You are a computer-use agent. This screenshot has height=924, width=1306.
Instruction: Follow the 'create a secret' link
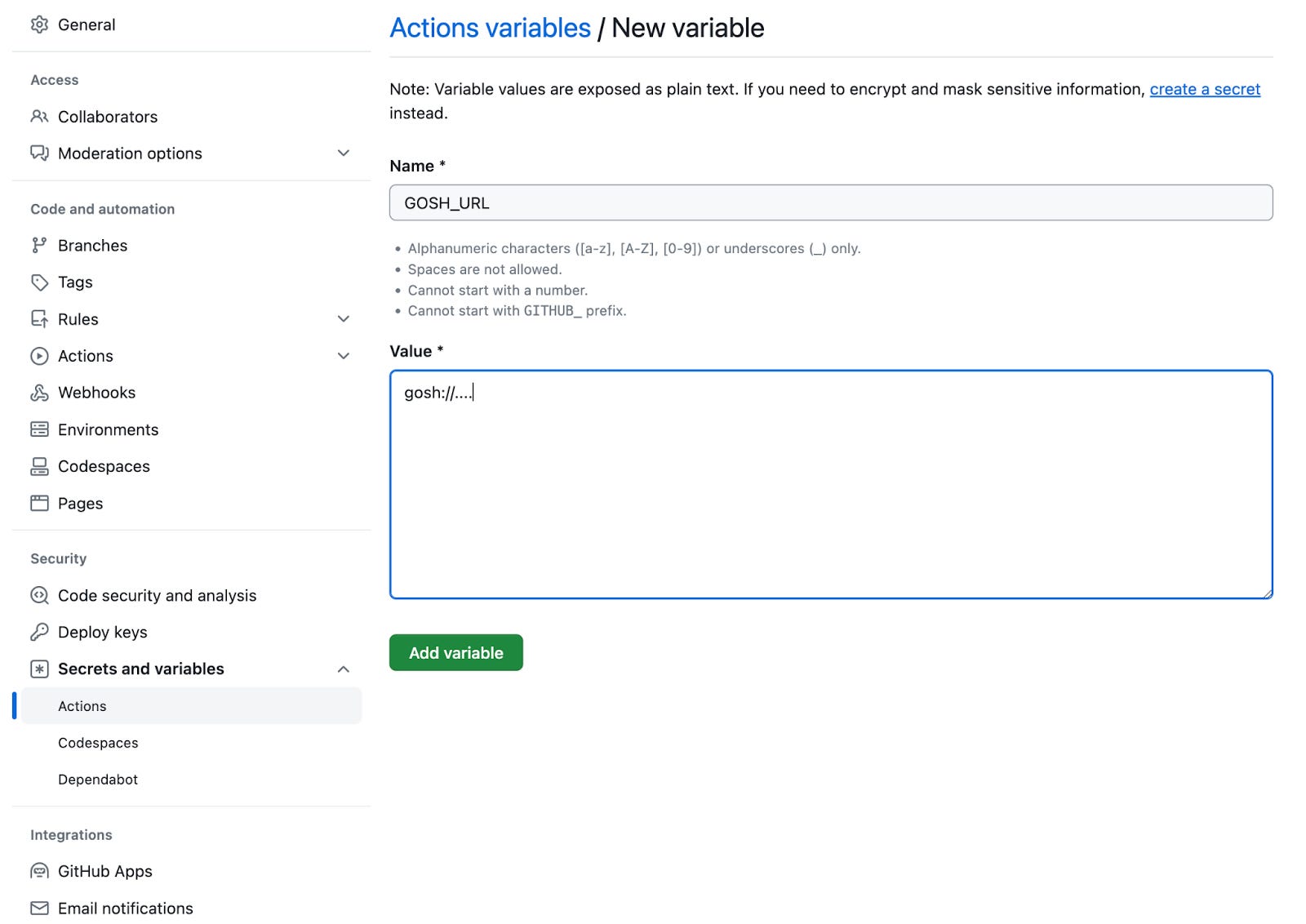(x=1204, y=89)
